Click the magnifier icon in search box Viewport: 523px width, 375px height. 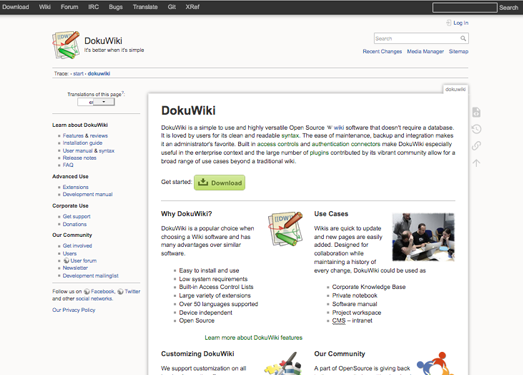tap(463, 38)
